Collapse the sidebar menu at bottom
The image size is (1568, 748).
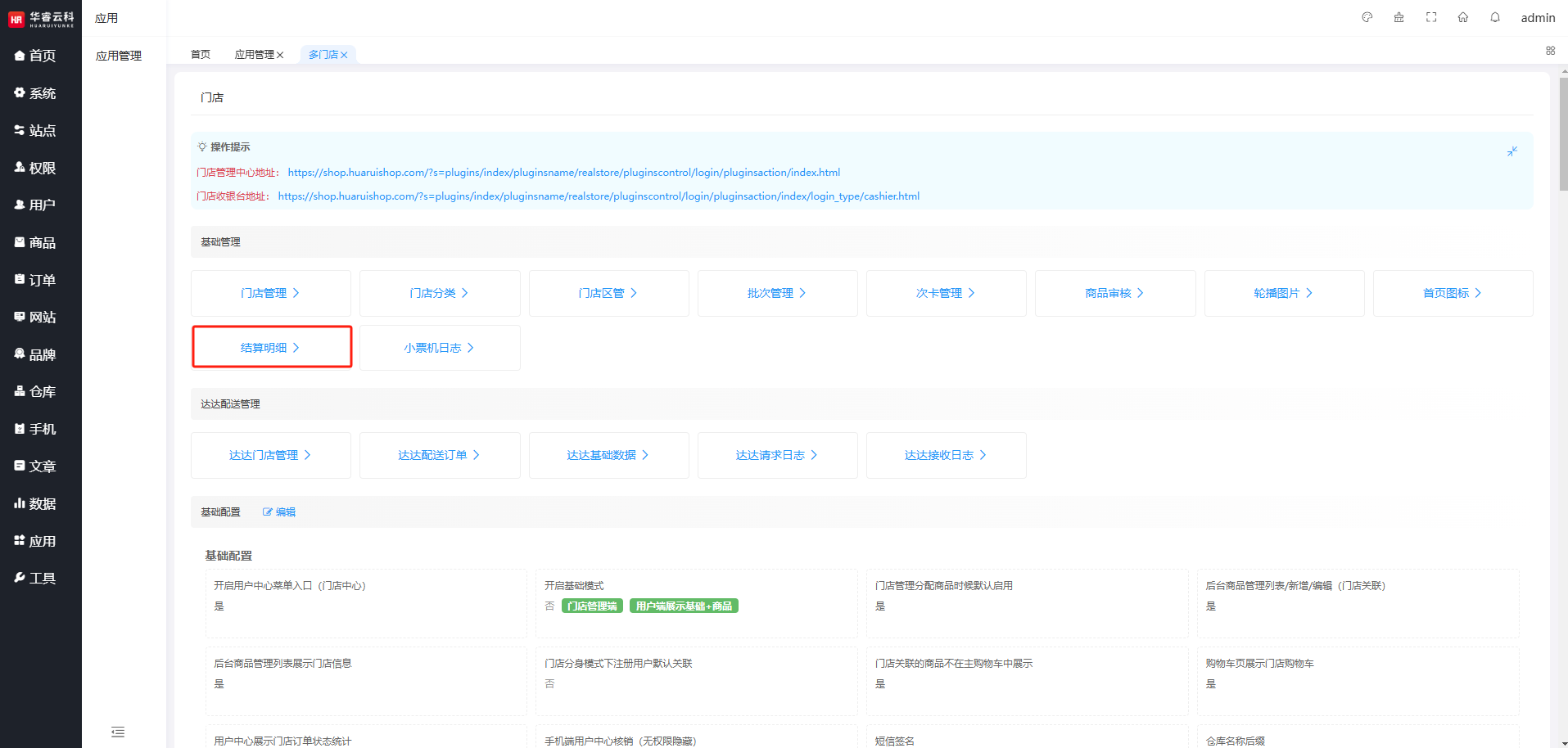click(118, 732)
